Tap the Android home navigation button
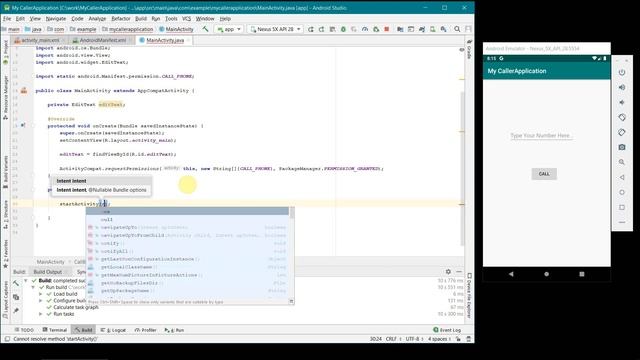Screen dimensions: 640x360 (547, 274)
